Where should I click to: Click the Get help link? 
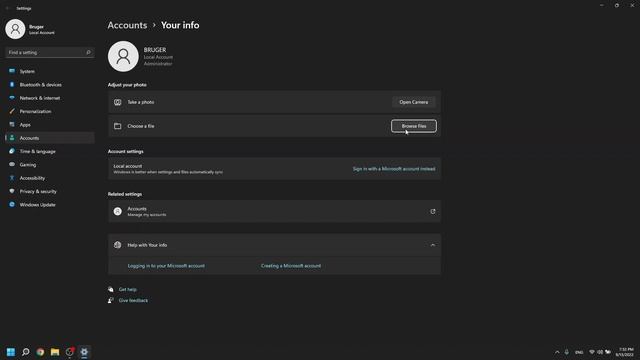[x=128, y=289]
